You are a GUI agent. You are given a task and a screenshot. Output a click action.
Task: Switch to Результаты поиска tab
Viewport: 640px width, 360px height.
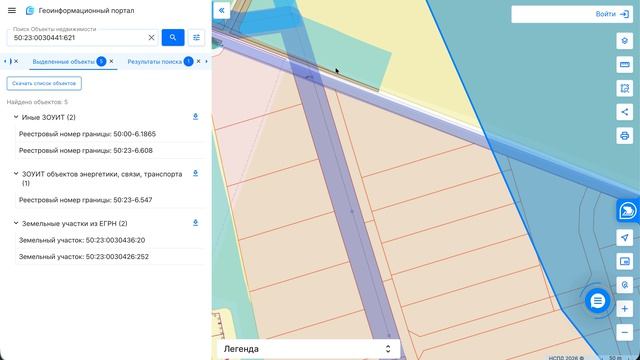coord(155,62)
